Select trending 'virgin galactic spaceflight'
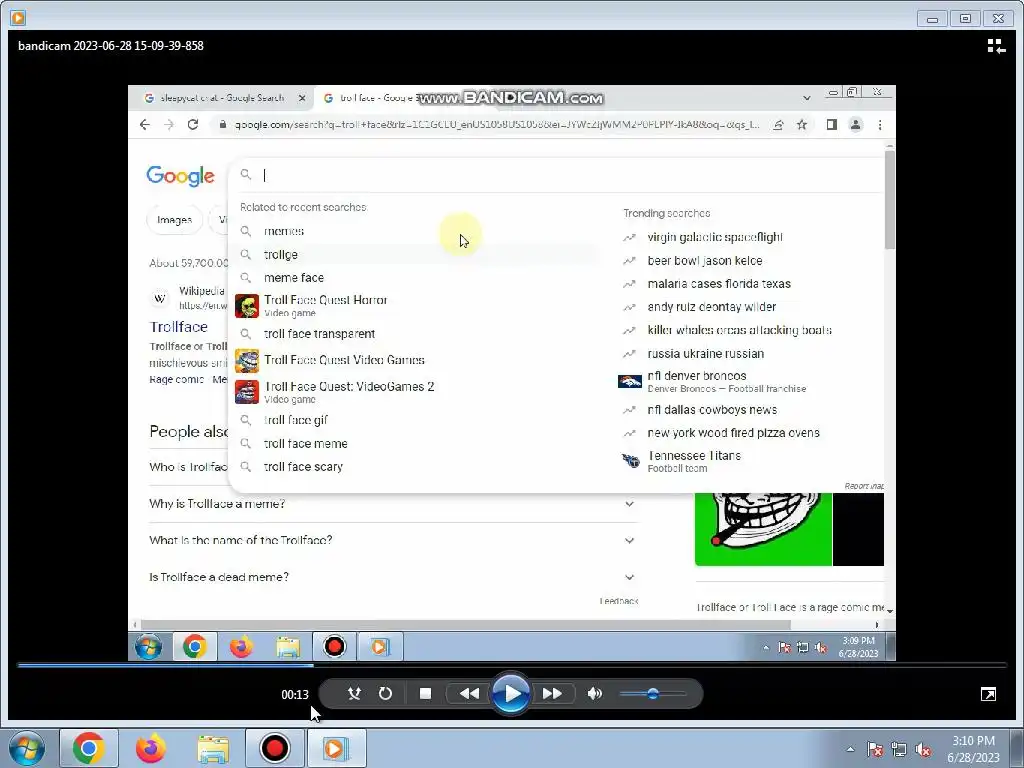Image resolution: width=1024 pixels, height=768 pixels. click(714, 237)
